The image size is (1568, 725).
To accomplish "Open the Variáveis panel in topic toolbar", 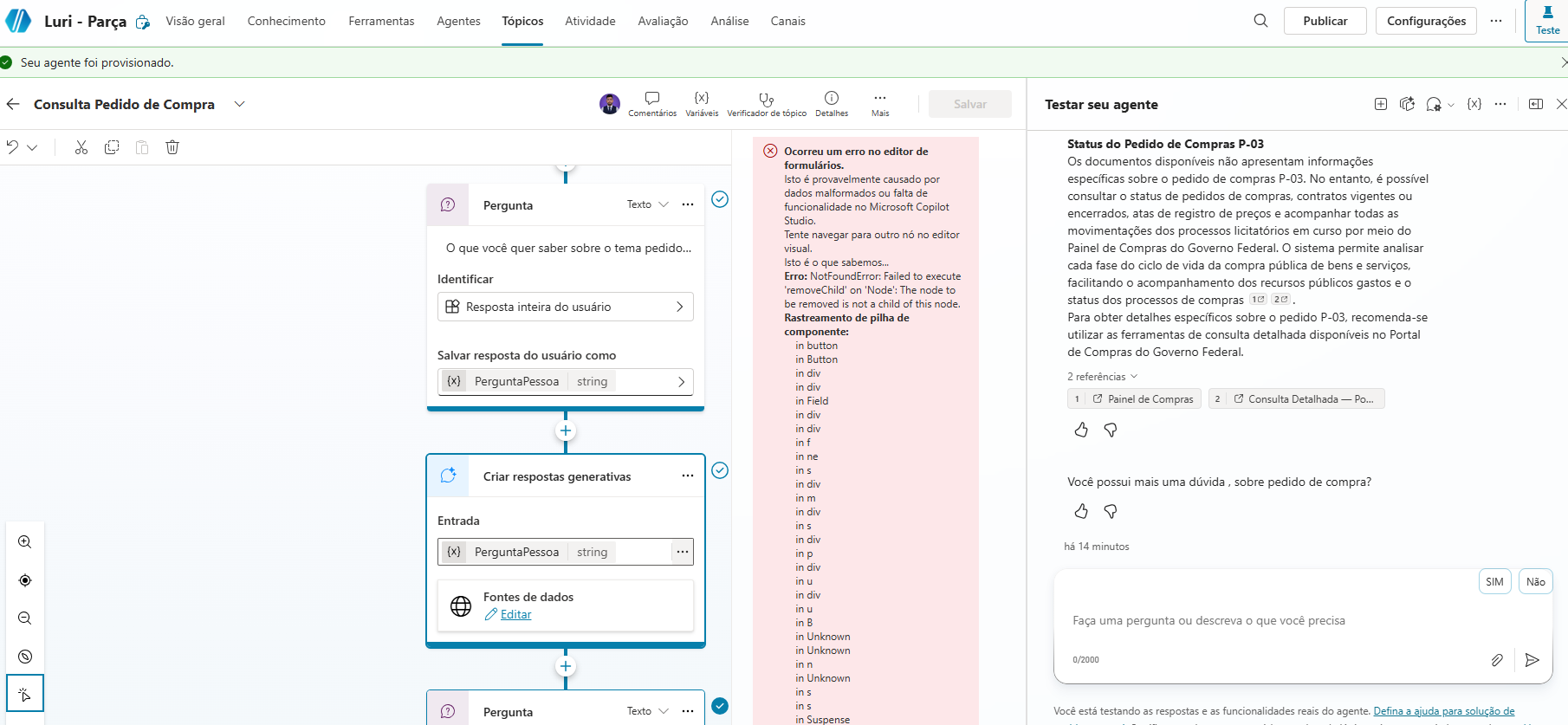I will tap(702, 104).
